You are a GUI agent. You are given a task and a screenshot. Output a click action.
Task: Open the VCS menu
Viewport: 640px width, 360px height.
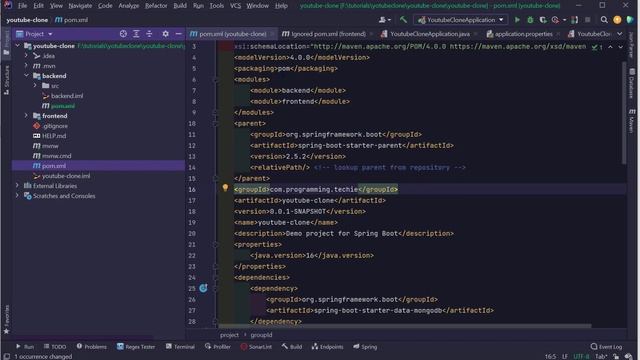click(x=235, y=6)
